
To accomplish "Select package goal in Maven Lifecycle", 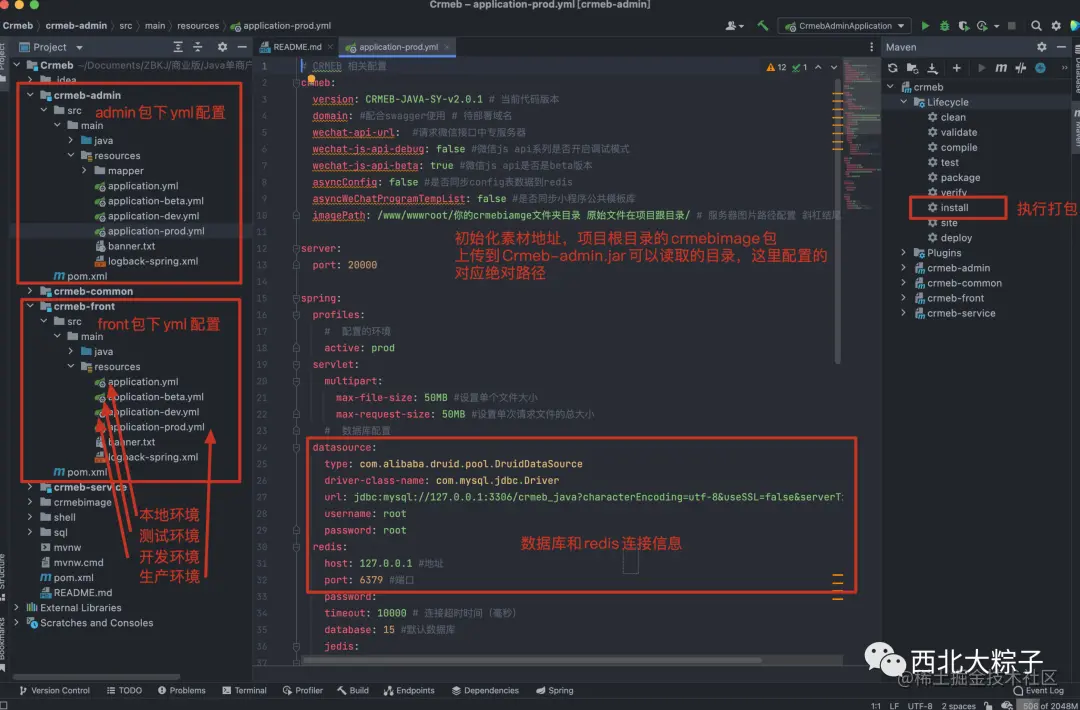I will click(x=960, y=177).
